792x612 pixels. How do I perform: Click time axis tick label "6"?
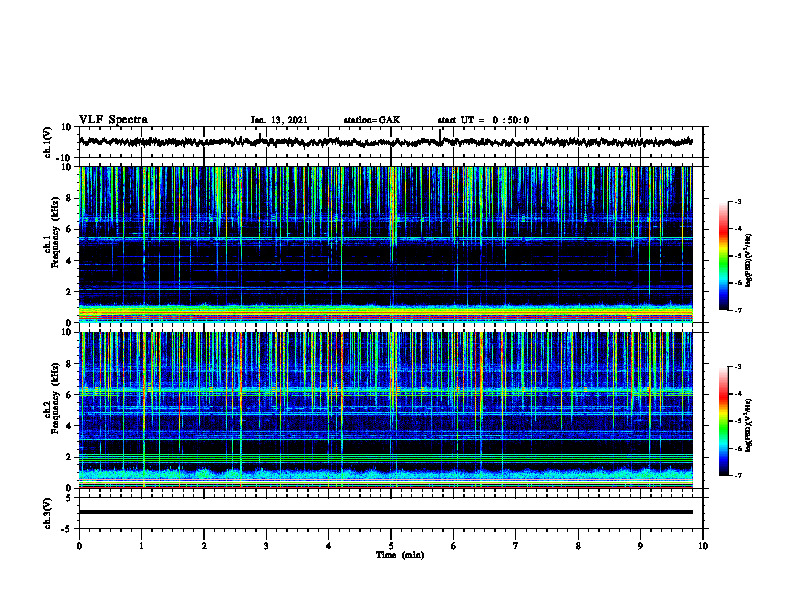pos(454,546)
